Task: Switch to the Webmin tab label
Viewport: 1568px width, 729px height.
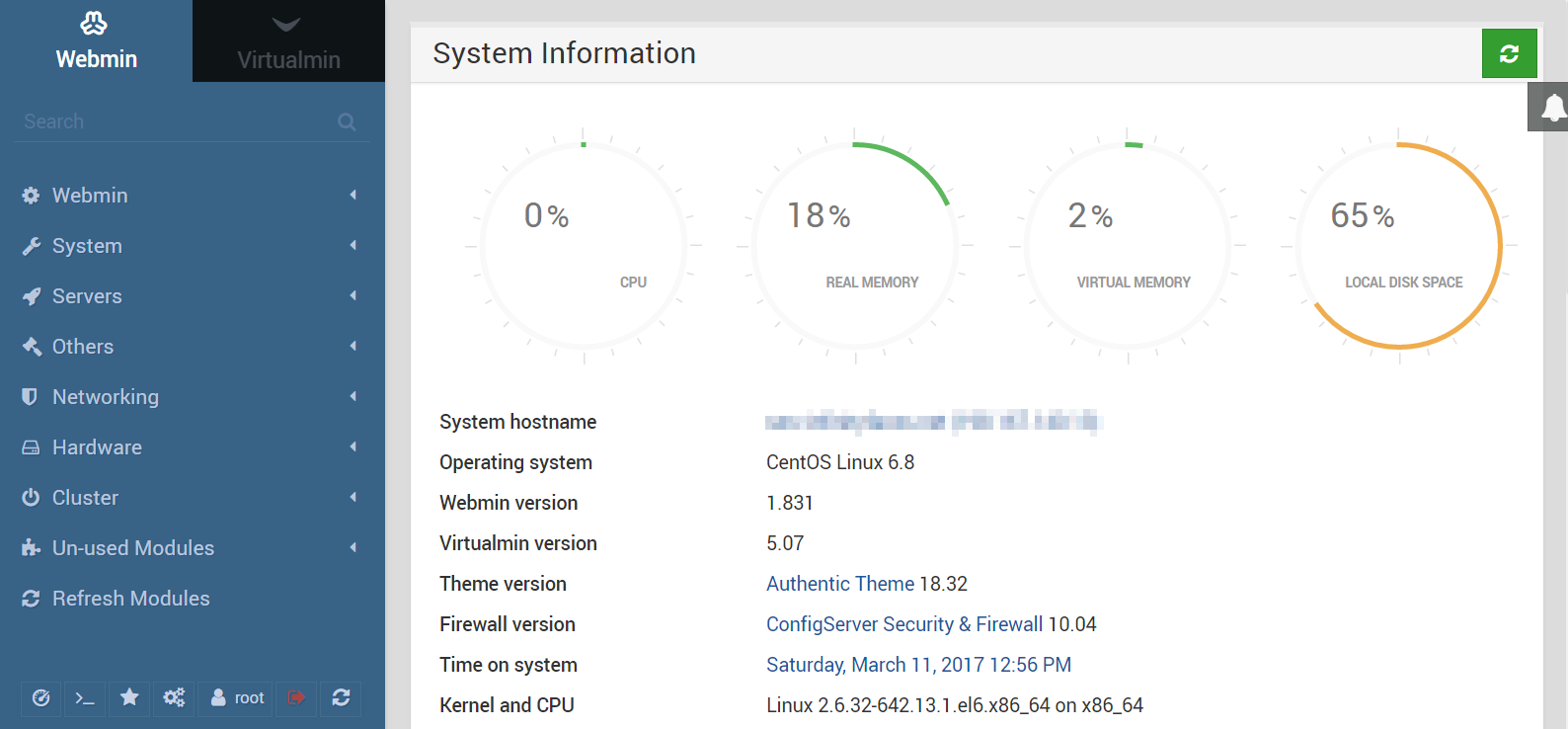Action: coord(96,59)
